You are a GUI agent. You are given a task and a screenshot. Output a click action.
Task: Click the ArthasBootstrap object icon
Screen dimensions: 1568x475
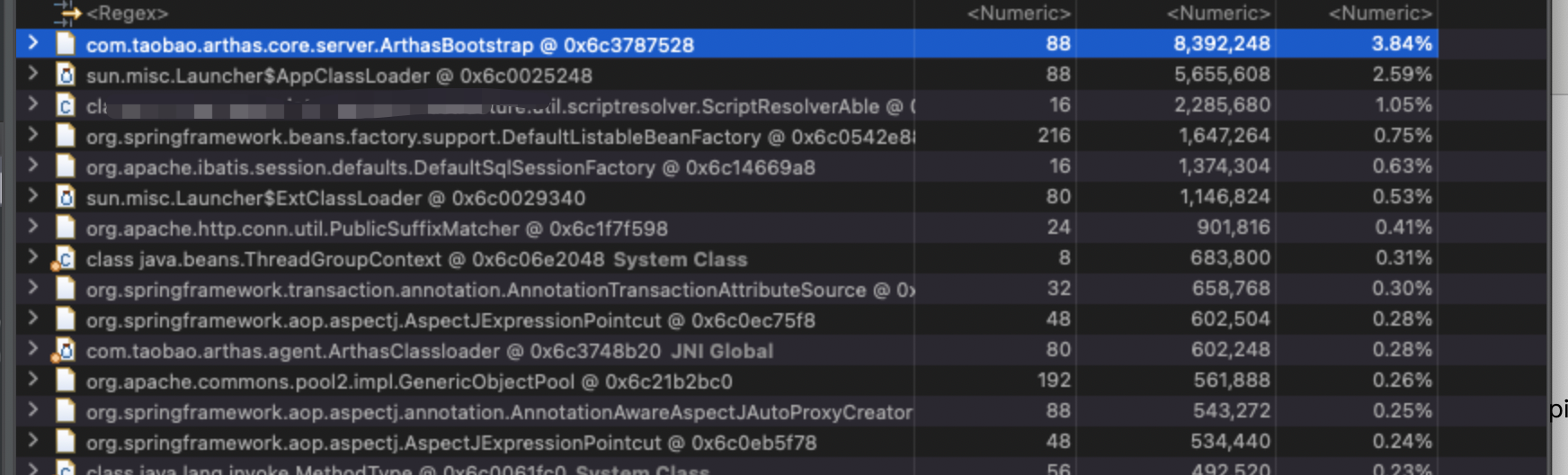[65, 44]
